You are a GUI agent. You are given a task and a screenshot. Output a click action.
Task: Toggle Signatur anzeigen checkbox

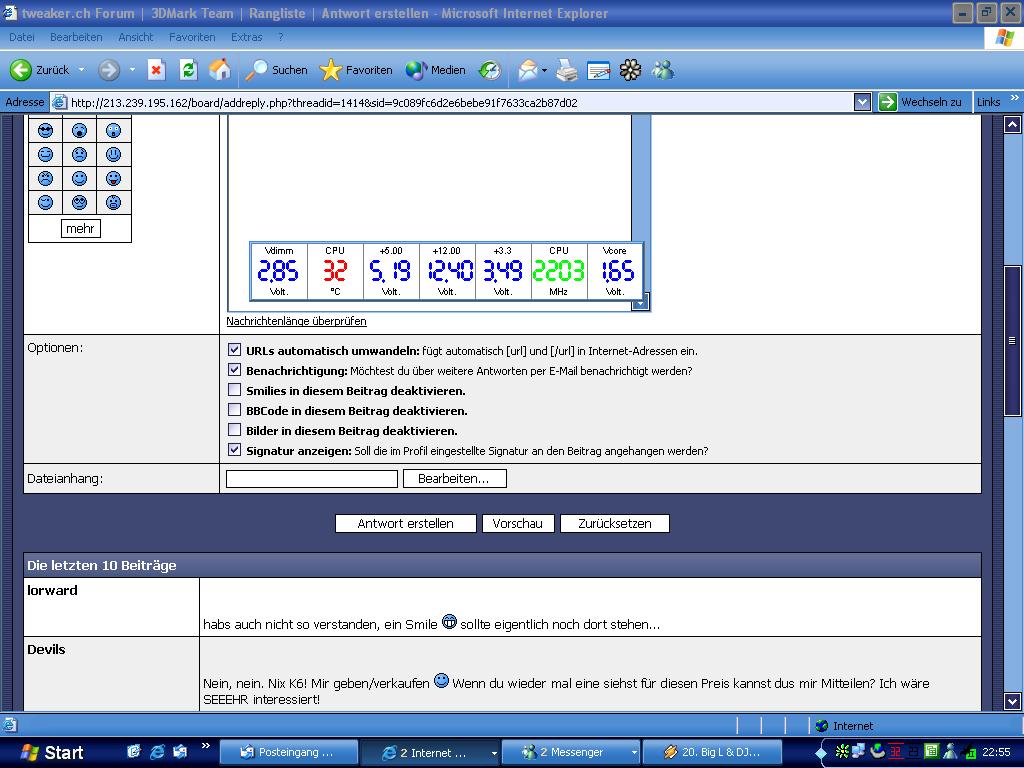[x=235, y=450]
